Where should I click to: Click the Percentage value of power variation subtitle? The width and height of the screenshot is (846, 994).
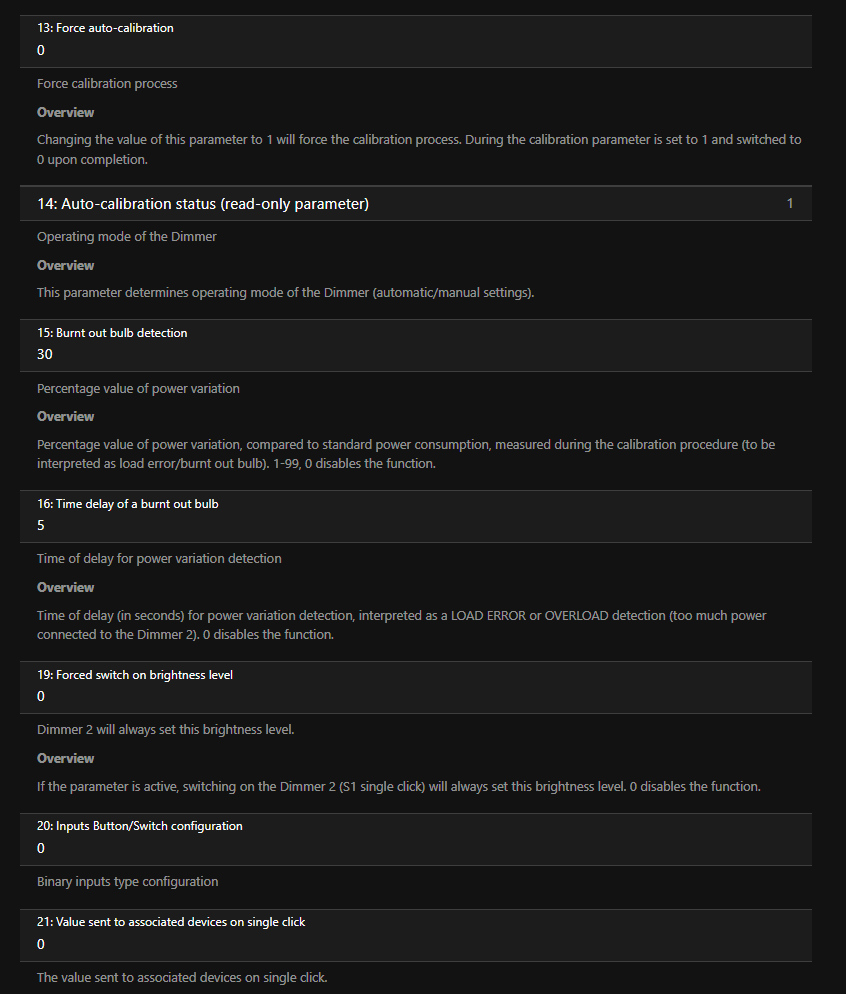click(138, 388)
